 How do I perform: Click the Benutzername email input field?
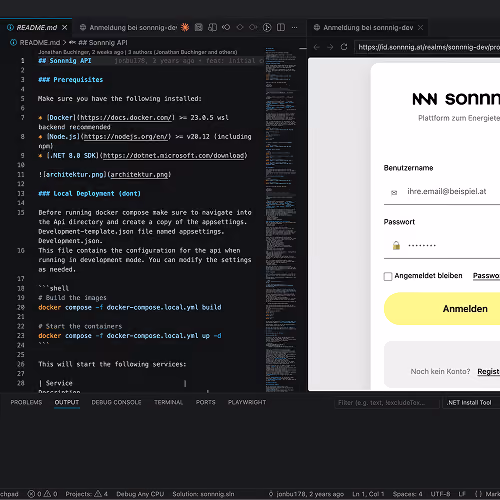pos(442,192)
